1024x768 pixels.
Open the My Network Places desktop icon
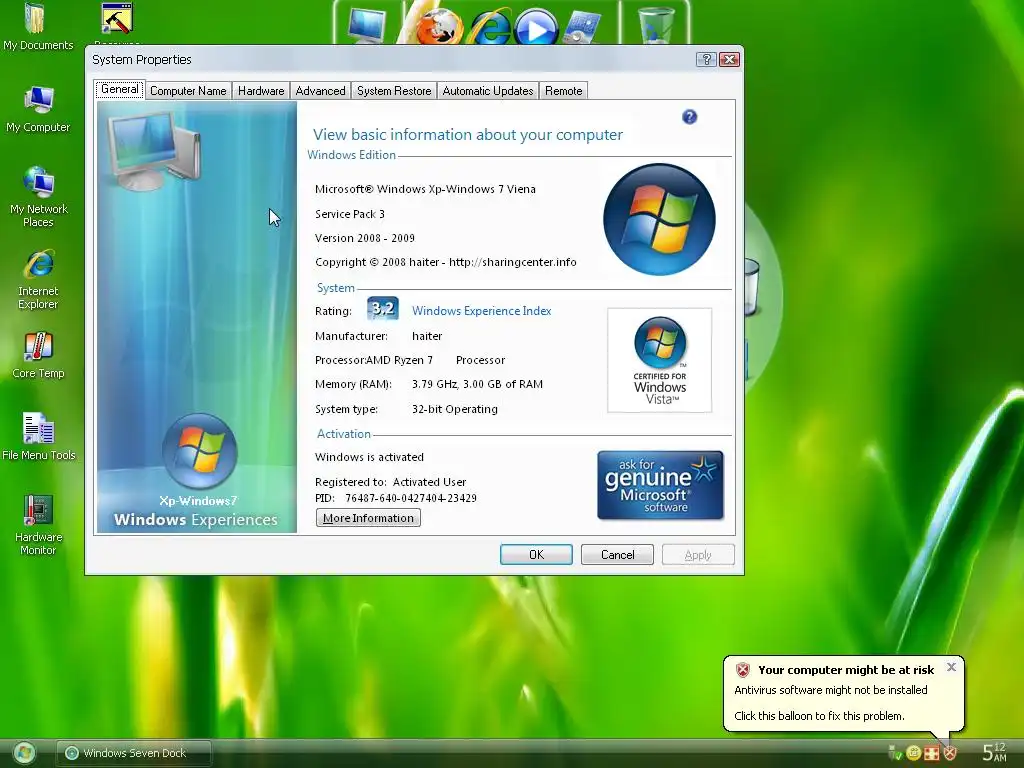pos(38,197)
